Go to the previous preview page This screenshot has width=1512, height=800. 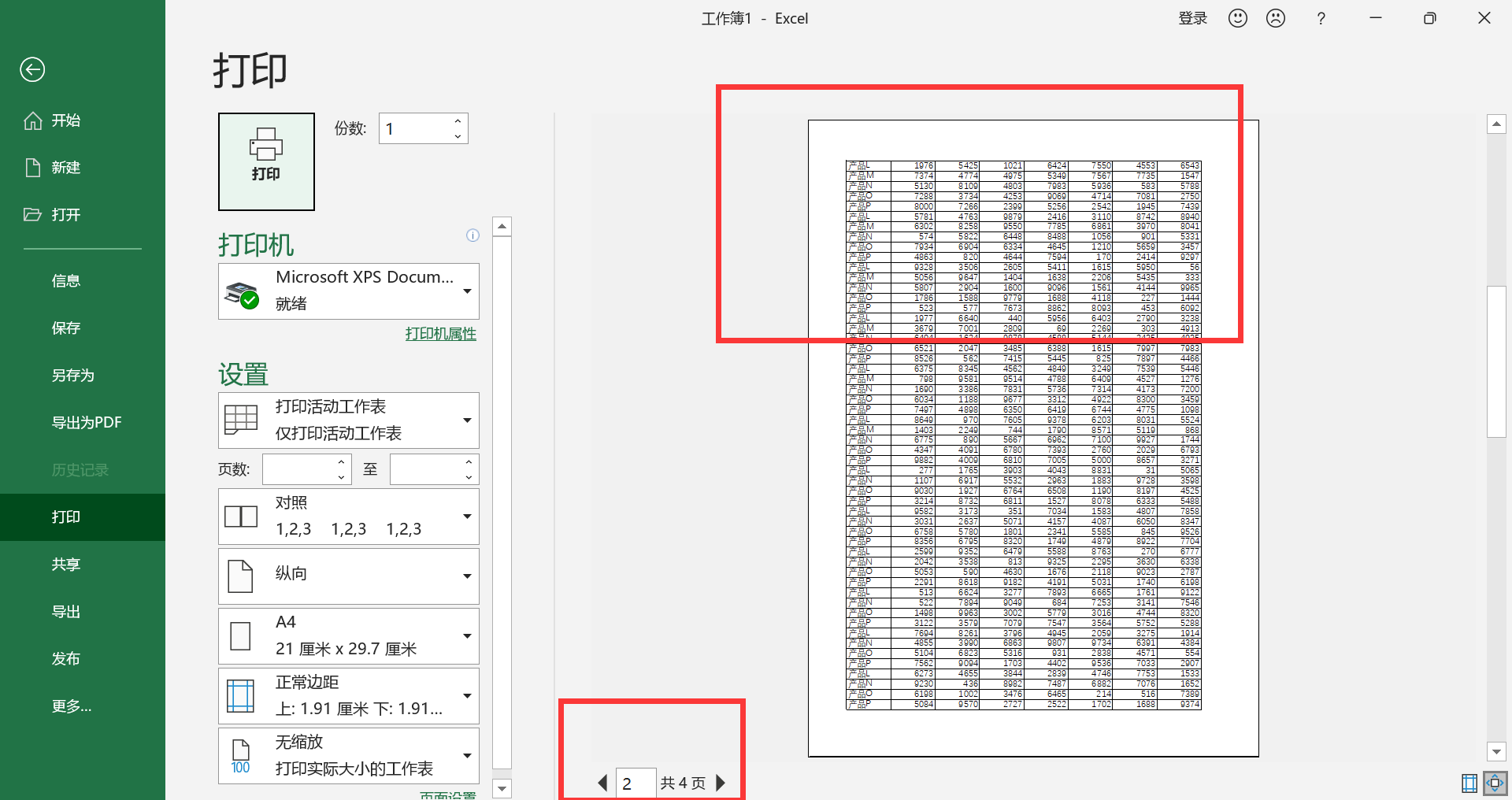tap(602, 783)
